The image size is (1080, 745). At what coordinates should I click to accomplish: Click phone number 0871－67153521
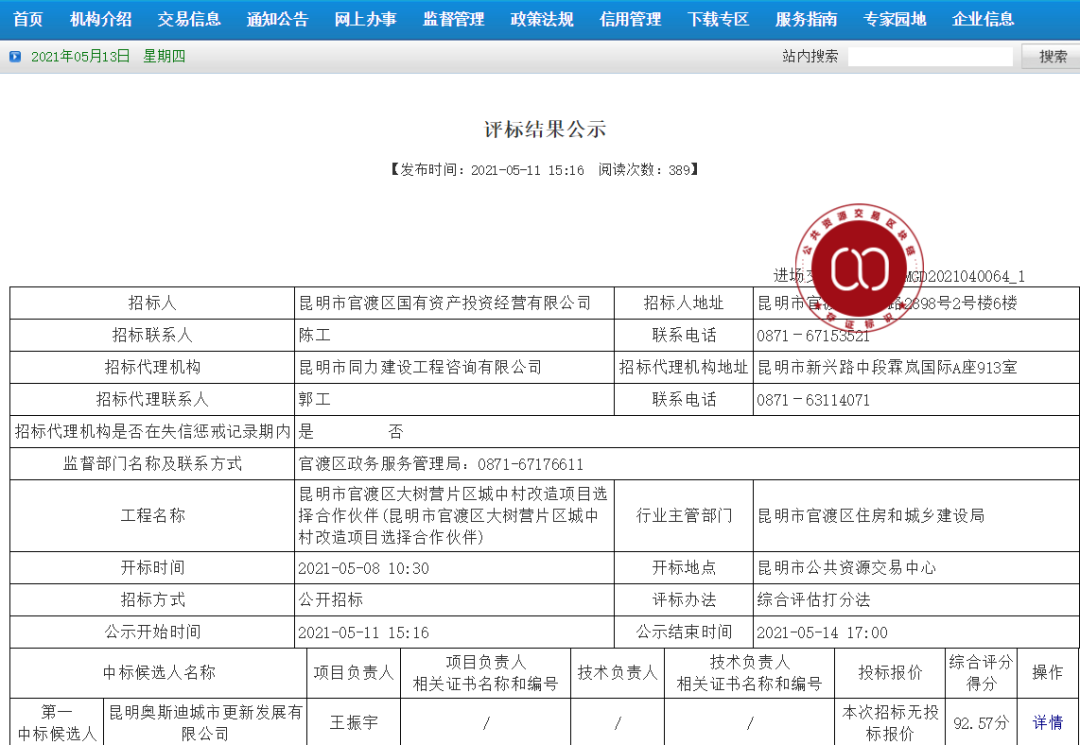[x=813, y=336]
